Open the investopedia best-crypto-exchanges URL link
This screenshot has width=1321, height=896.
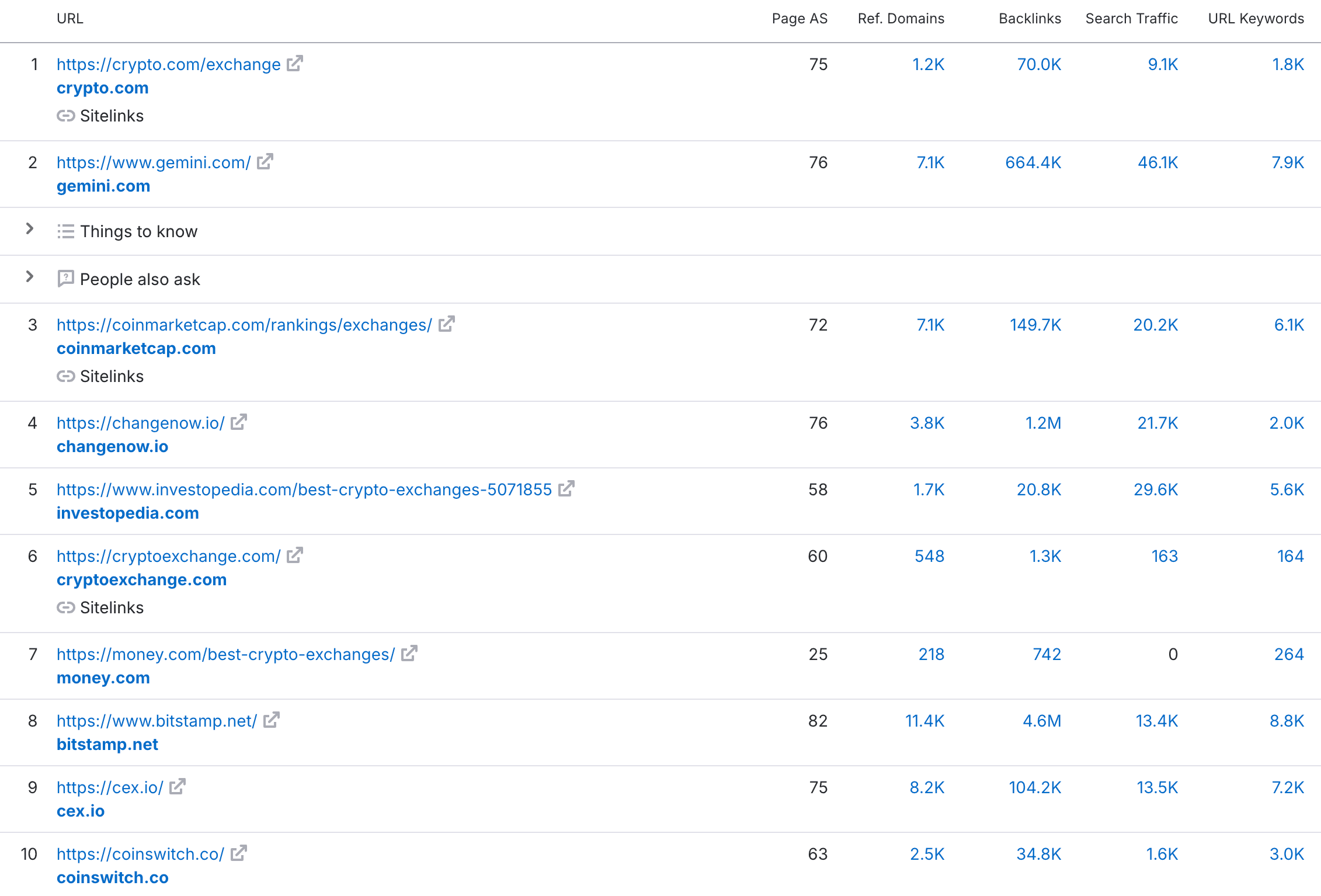pos(304,489)
